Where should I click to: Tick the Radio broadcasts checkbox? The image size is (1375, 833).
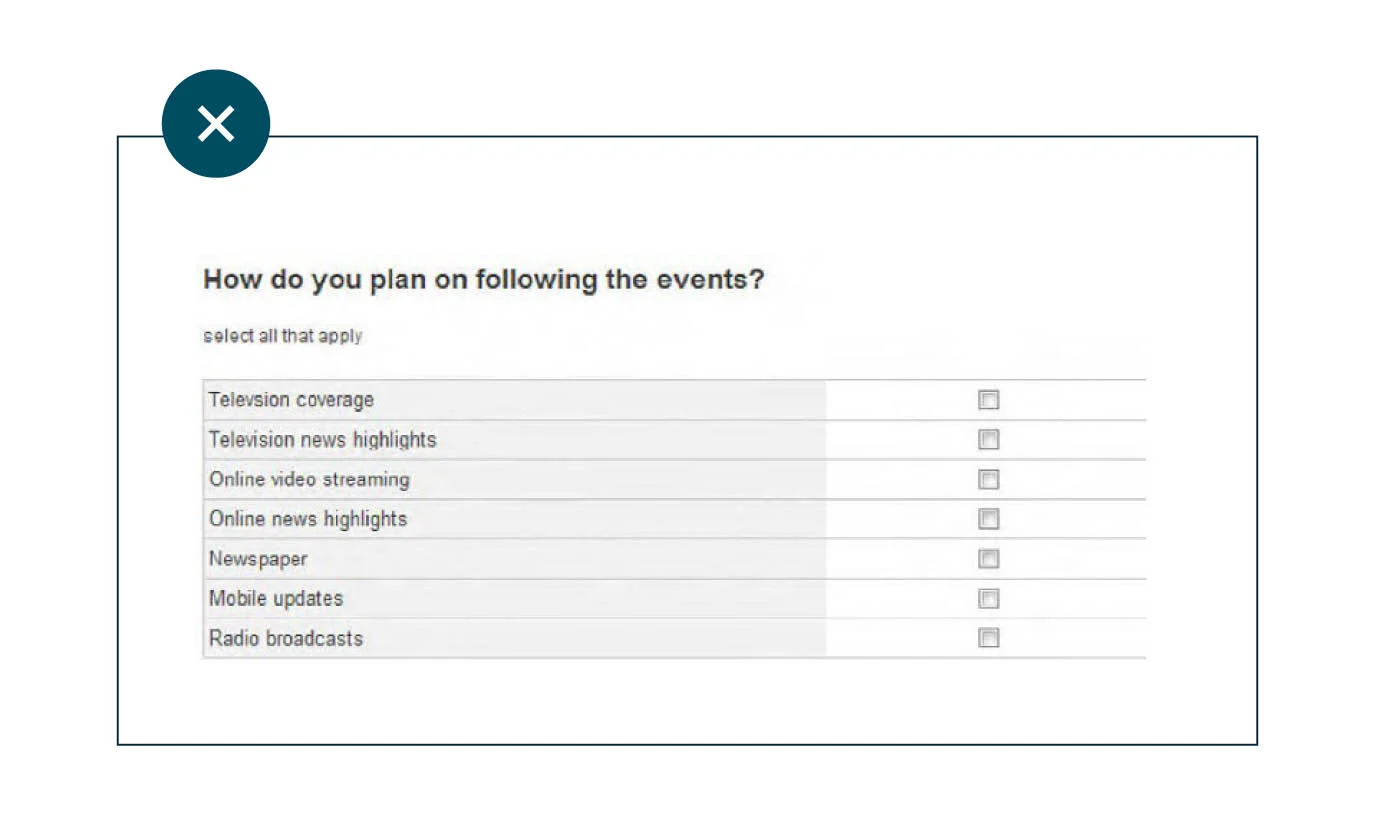988,638
